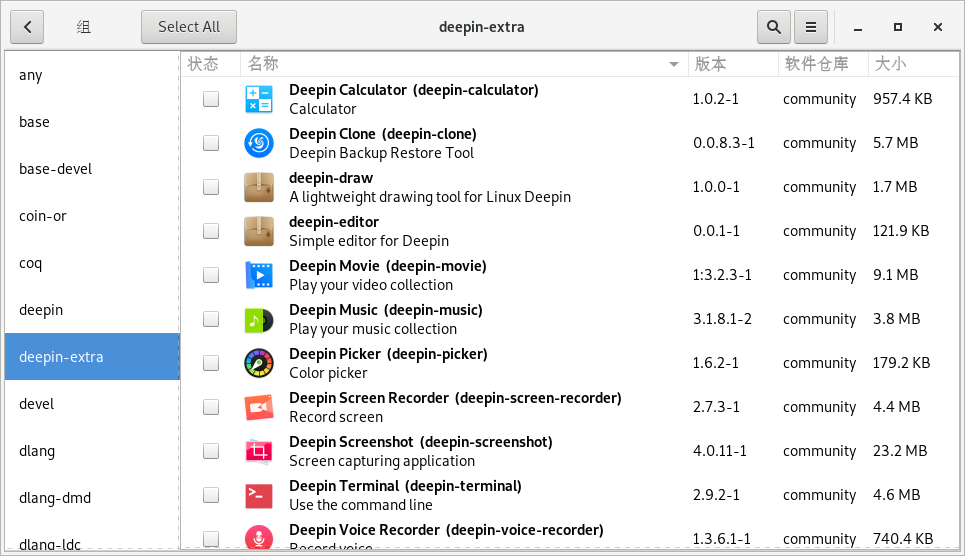965x556 pixels.
Task: Choose the 'dlang-dmd' group
Action: (92, 498)
